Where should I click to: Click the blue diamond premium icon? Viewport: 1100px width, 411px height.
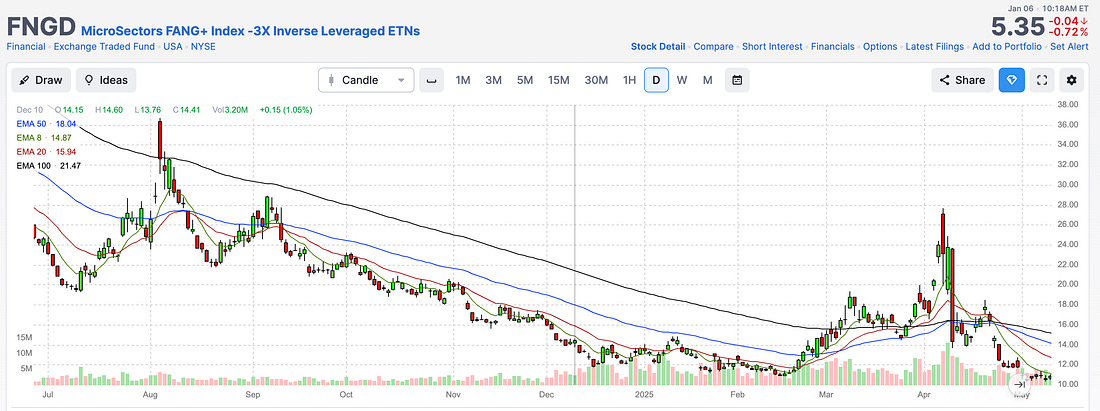tap(1012, 80)
